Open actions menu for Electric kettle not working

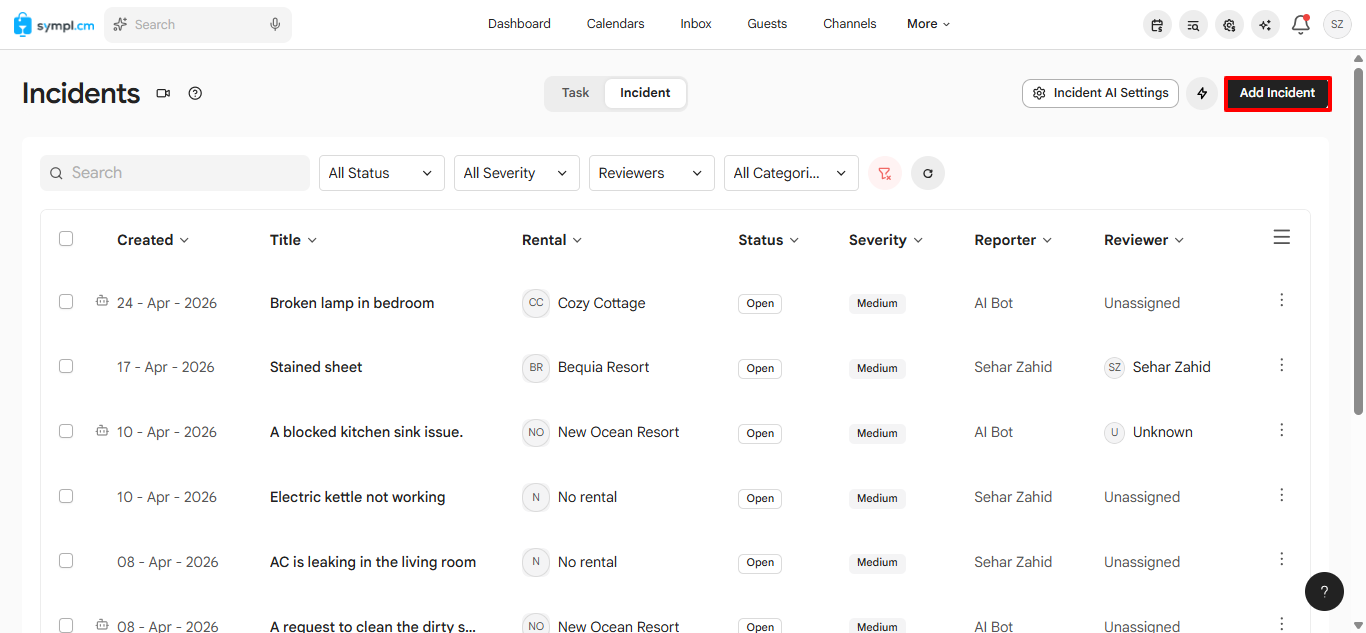tap(1282, 495)
